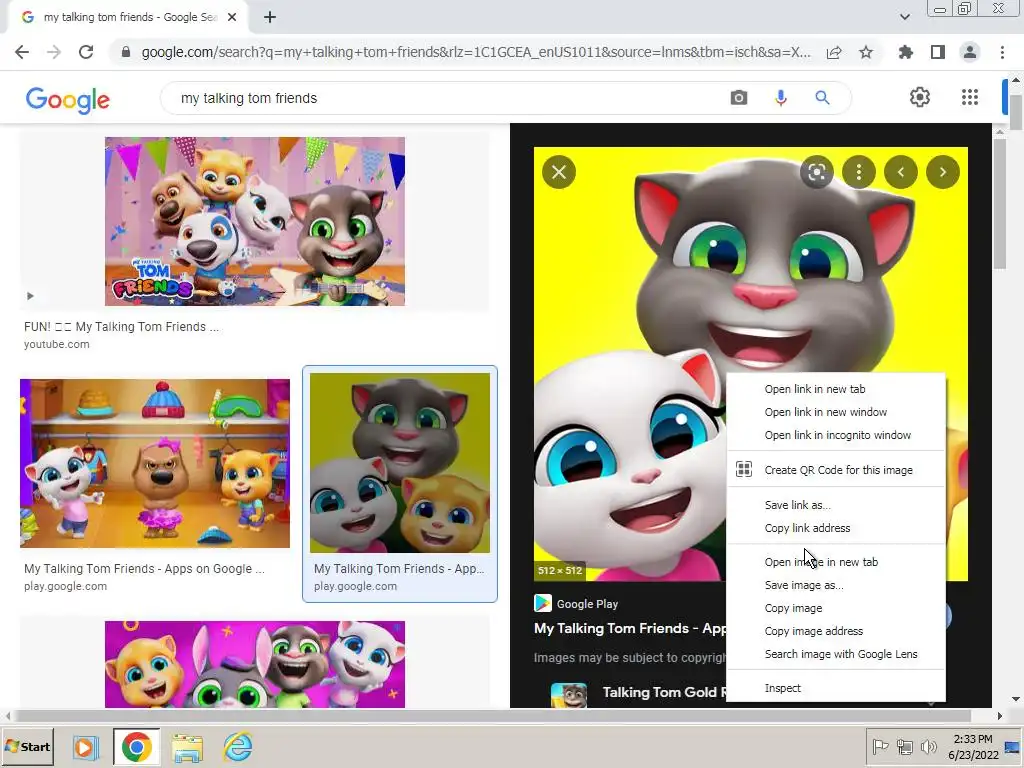This screenshot has width=1024, height=768.
Task: Go to the previous image in the preview
Action: click(901, 172)
